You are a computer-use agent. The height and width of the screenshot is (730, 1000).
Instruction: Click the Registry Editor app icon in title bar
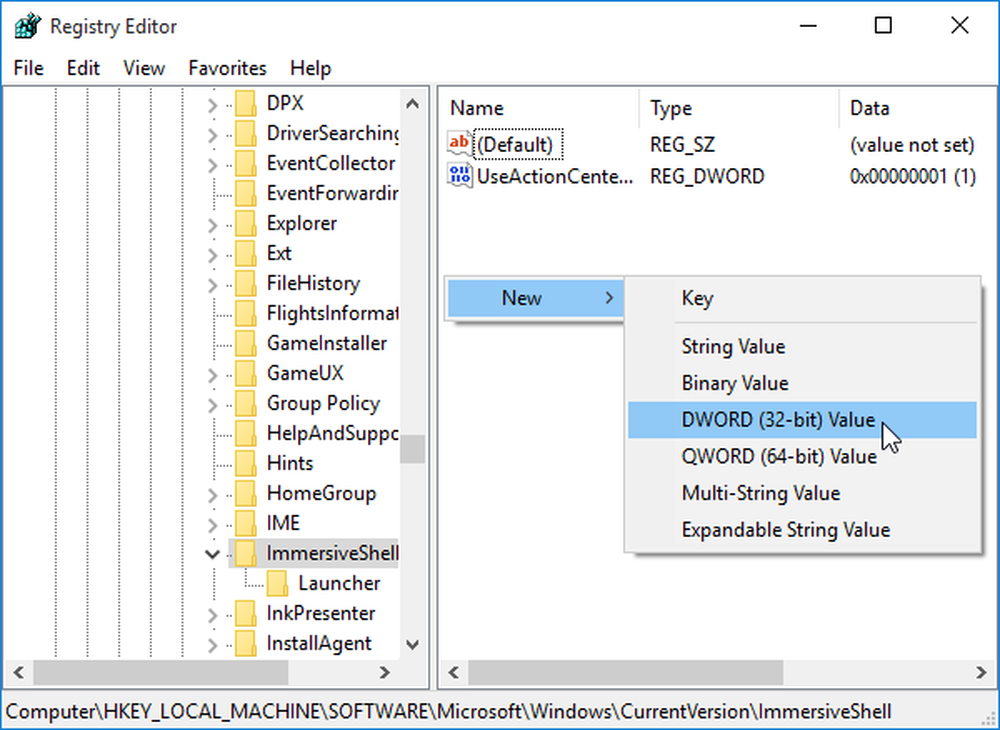pos(27,26)
